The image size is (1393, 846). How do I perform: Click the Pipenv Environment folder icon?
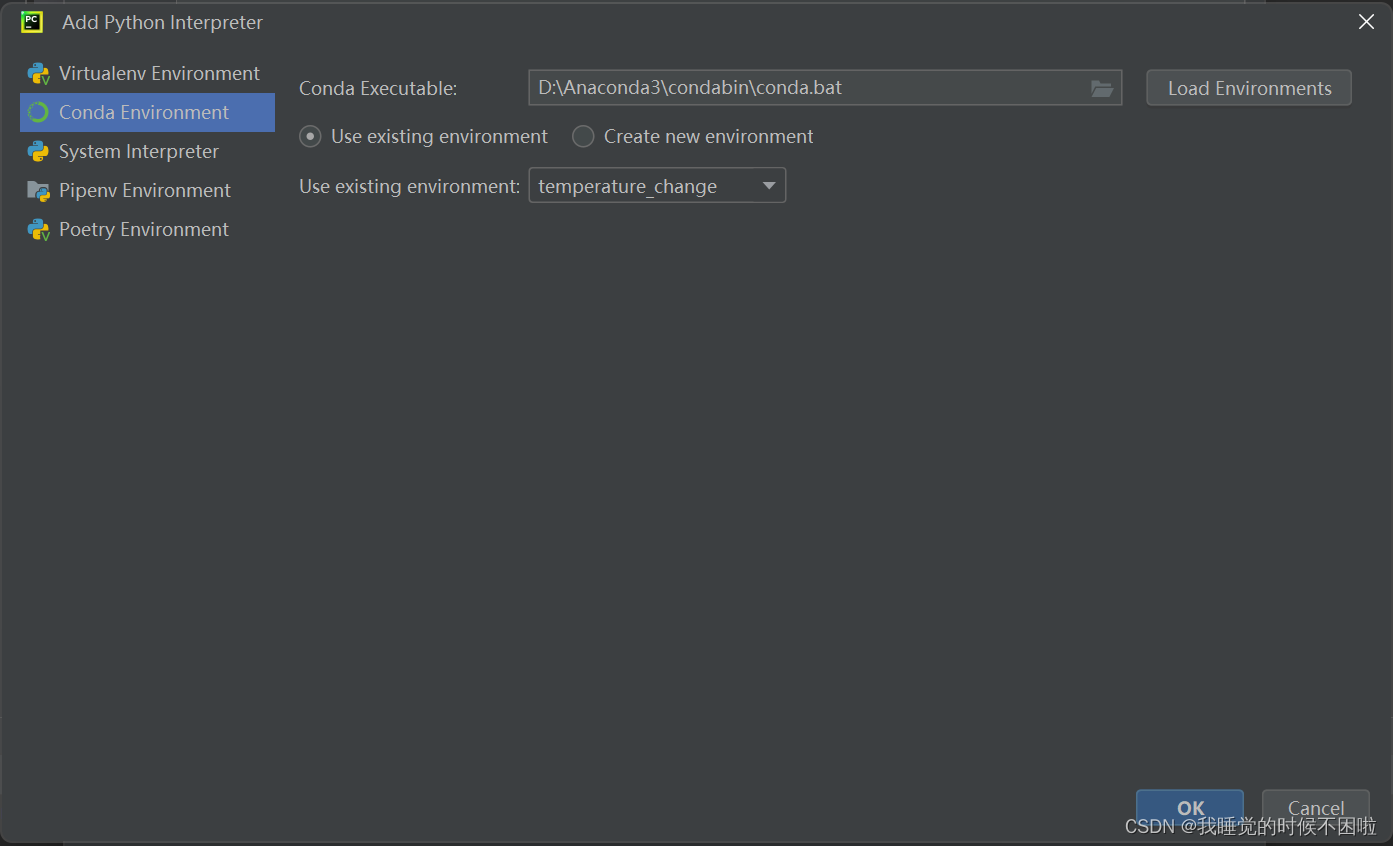point(39,191)
